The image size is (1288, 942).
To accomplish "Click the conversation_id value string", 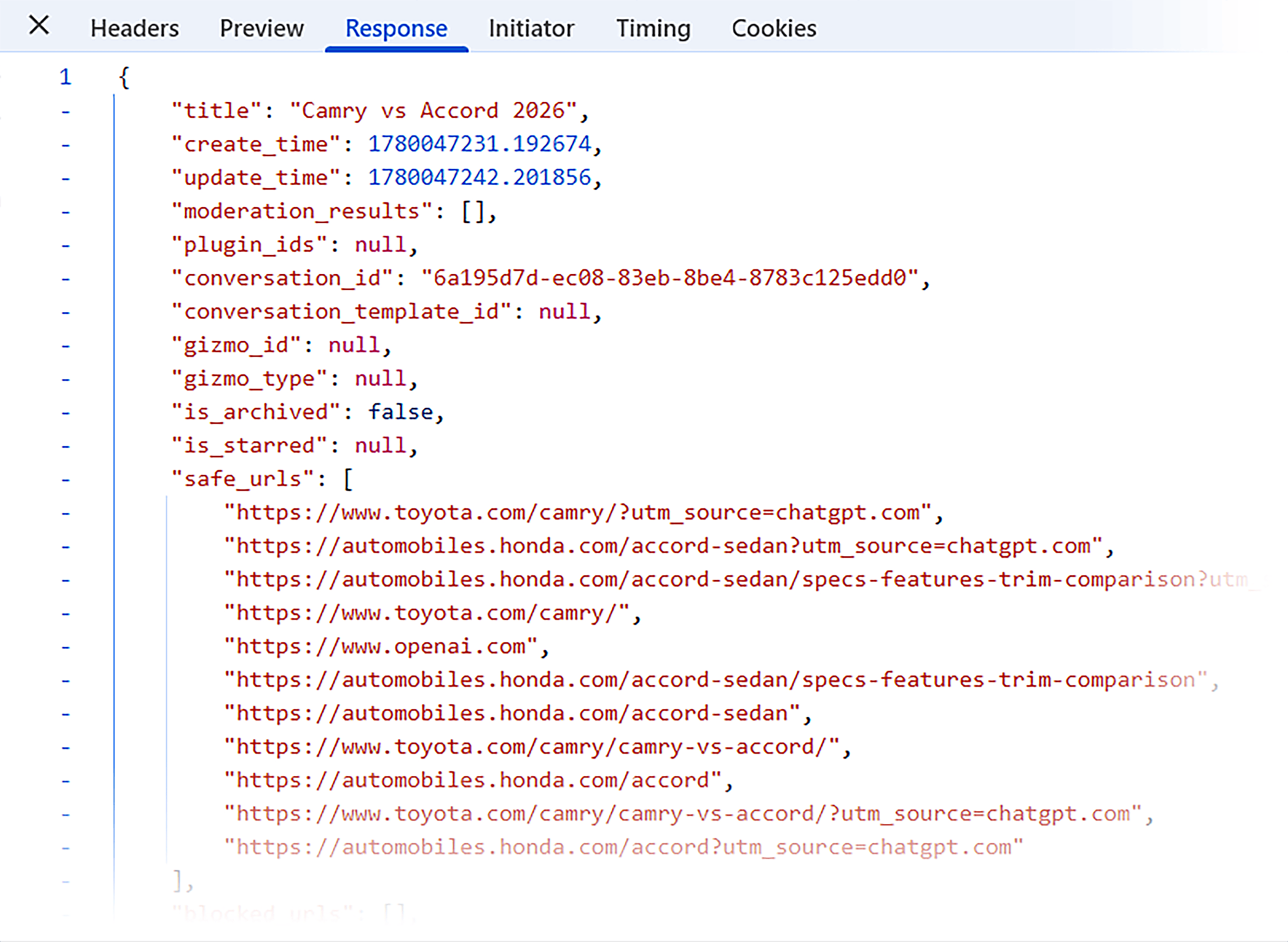I will [670, 278].
